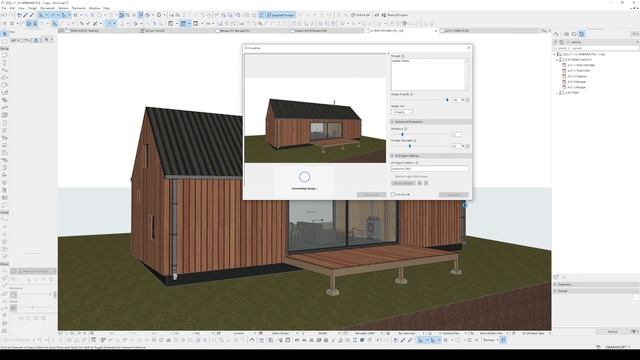The height and width of the screenshot is (360, 640).
Task: Collapse the AI Engine Settings section
Action: [x=393, y=156]
